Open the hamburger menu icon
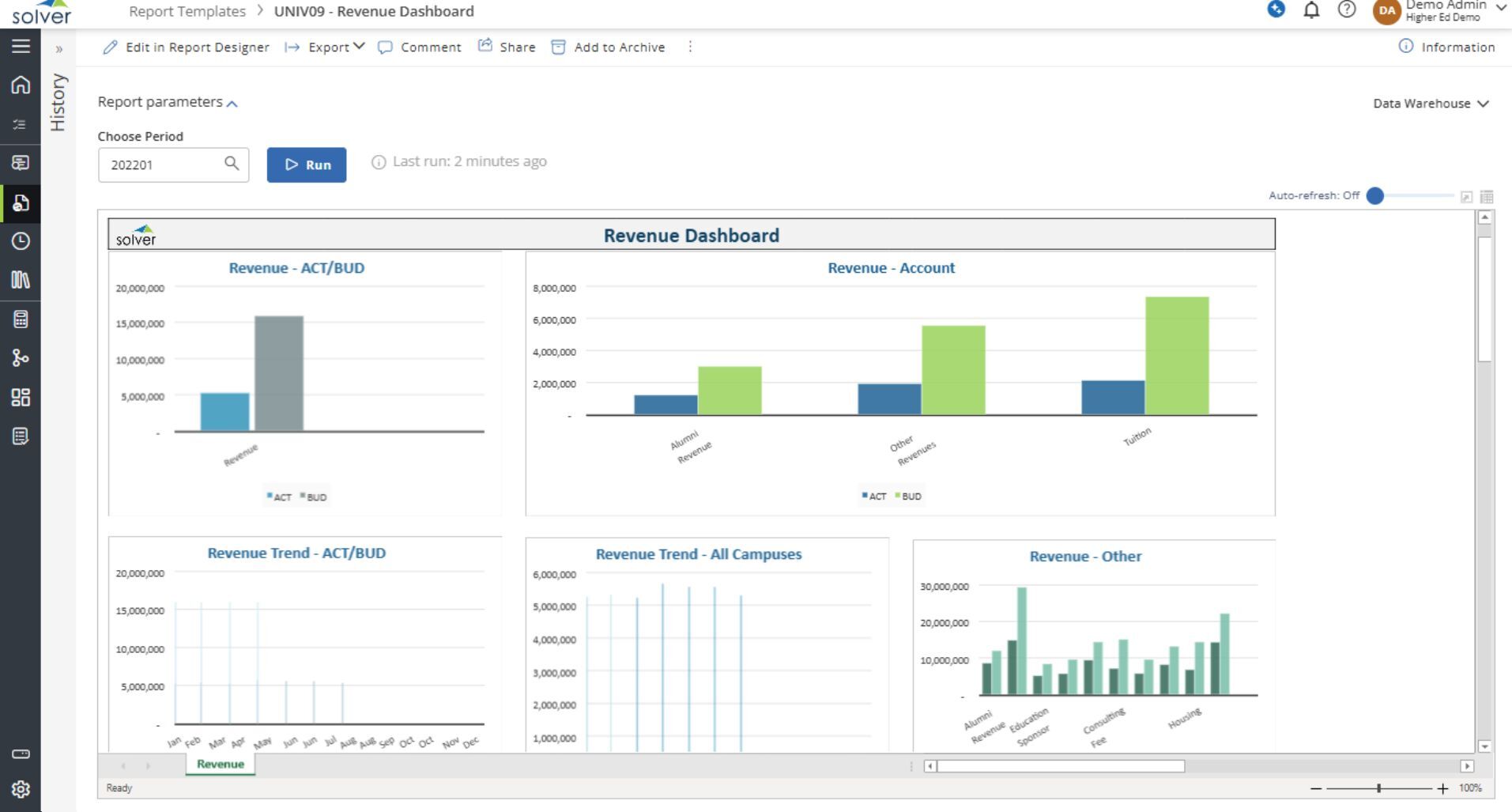The image size is (1512, 812). (21, 46)
